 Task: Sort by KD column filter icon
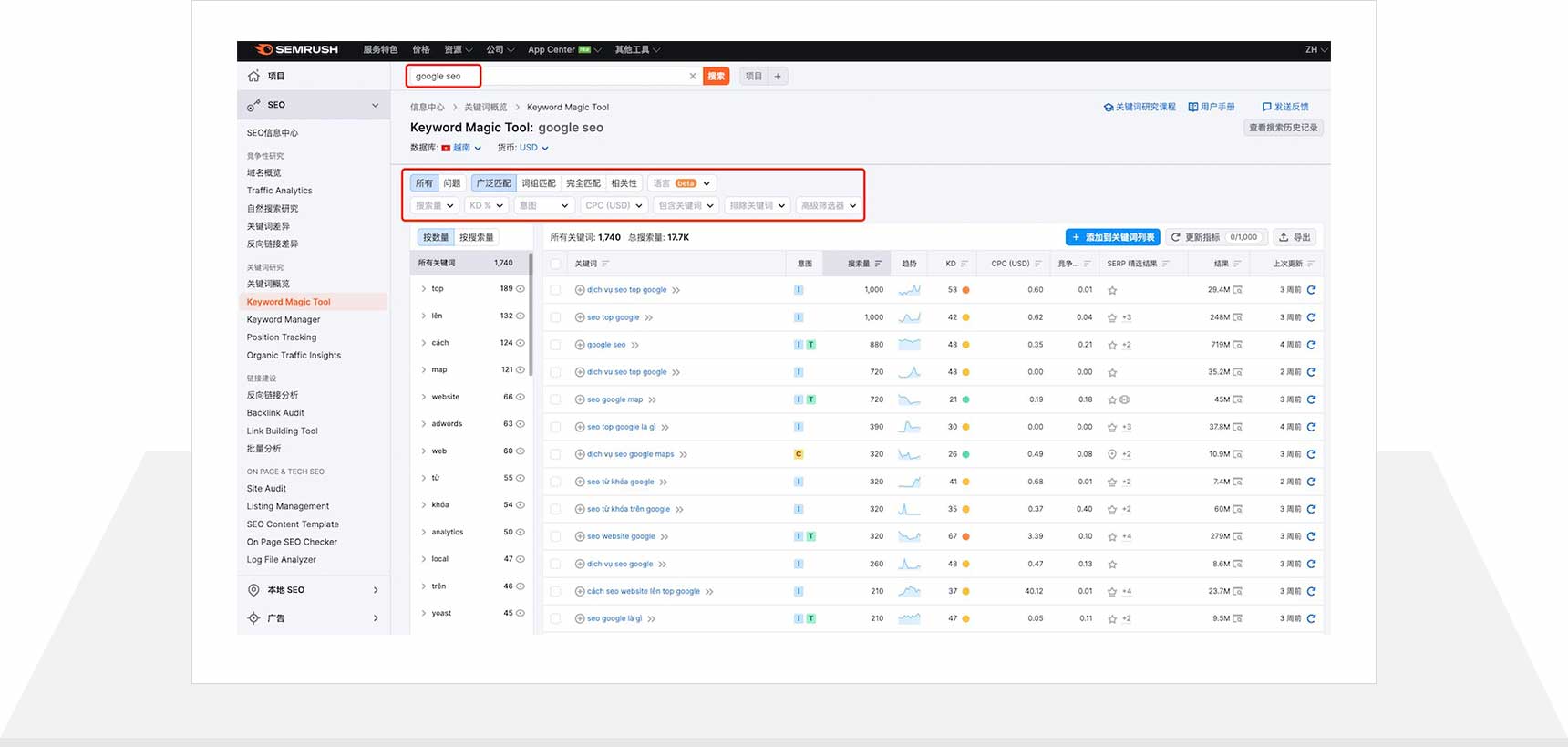[965, 264]
